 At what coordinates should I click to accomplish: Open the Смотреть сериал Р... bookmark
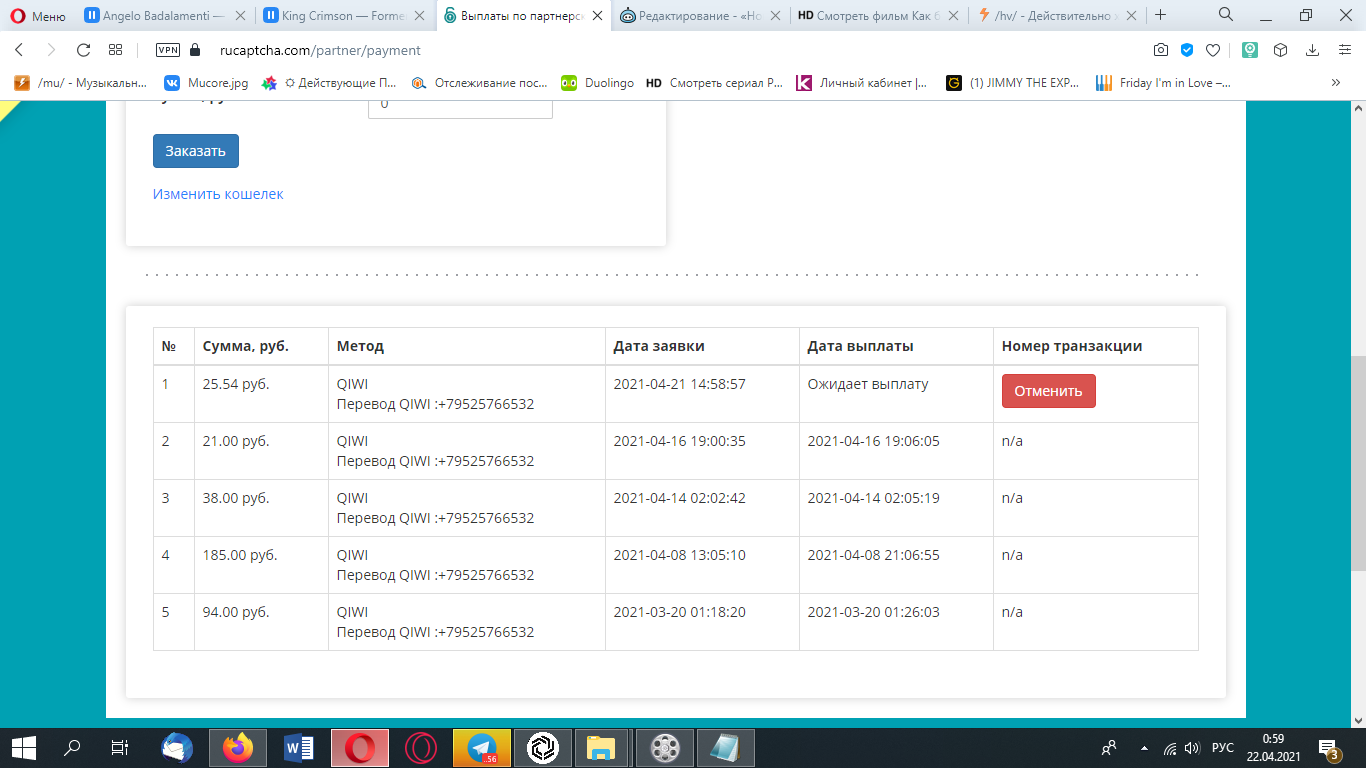tap(714, 83)
